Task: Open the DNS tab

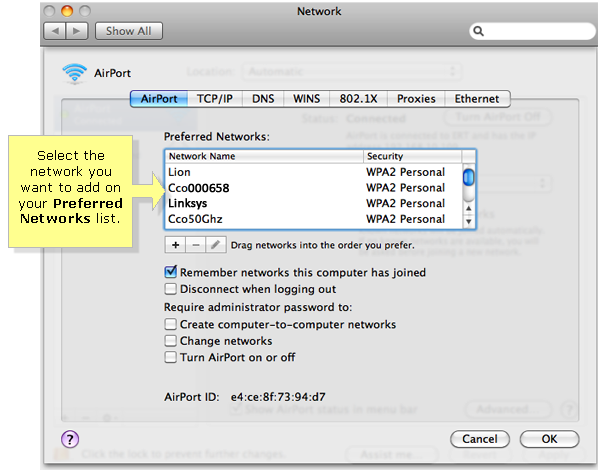Action: coord(263,99)
